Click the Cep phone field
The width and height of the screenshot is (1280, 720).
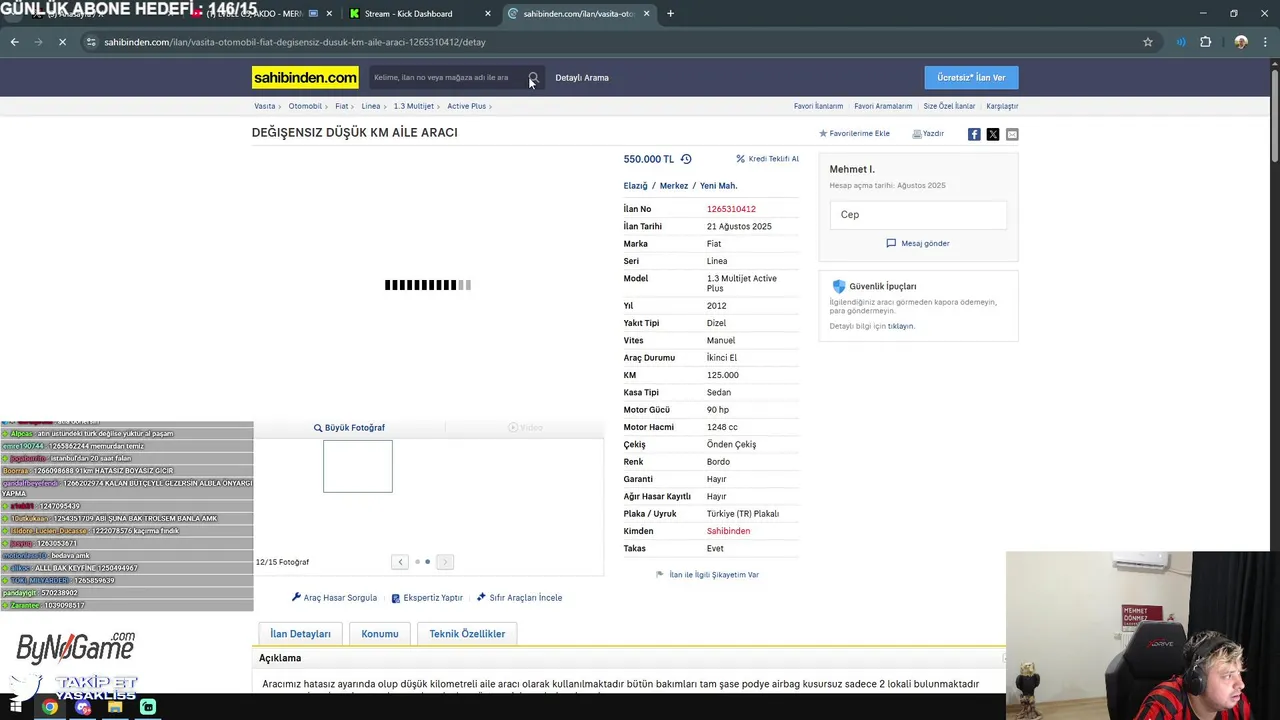point(918,215)
